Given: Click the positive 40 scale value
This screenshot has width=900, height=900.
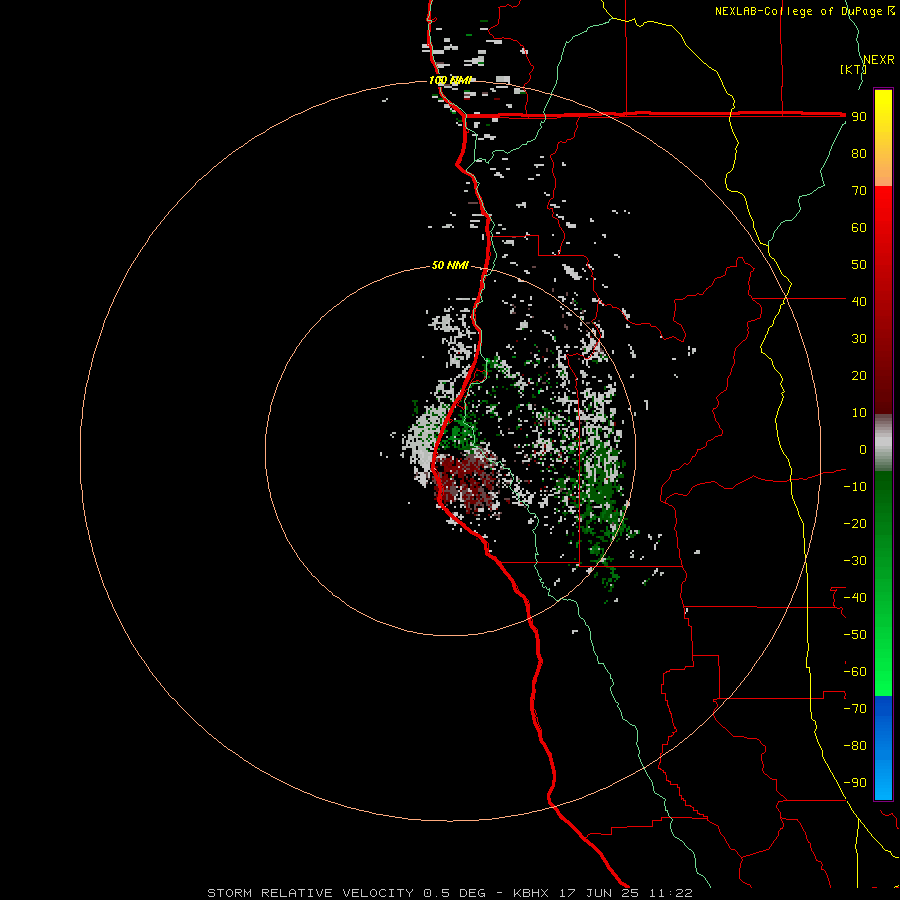Looking at the screenshot, I should tap(859, 301).
